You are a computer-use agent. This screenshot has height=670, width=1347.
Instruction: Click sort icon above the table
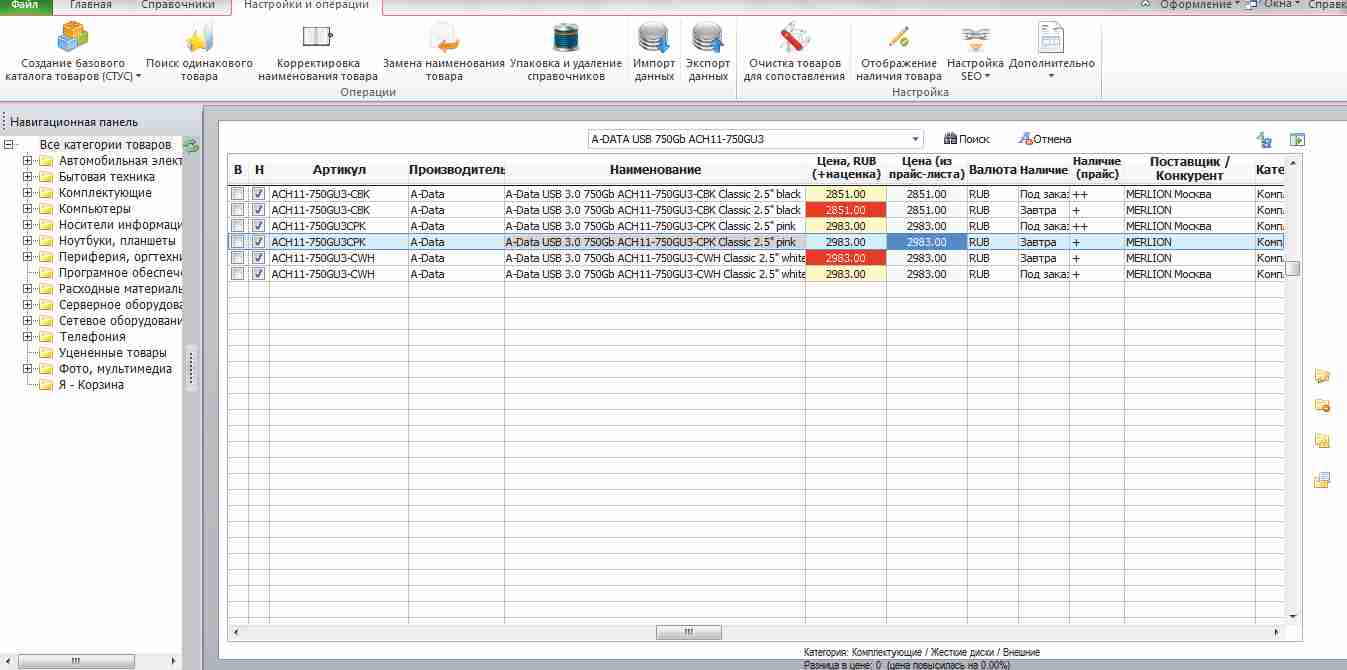click(x=1265, y=140)
